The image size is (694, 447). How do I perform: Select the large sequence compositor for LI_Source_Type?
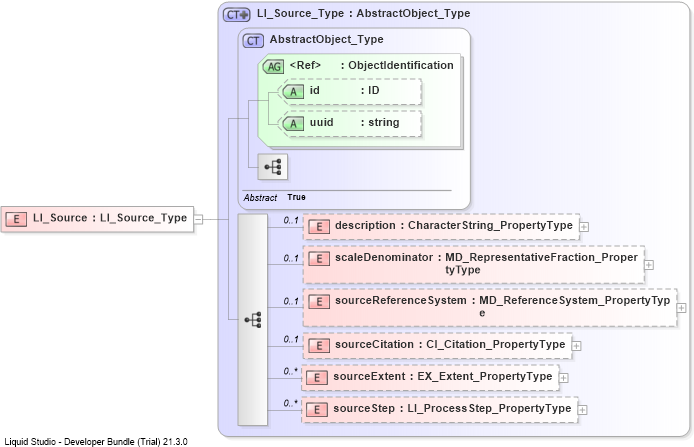point(253,320)
